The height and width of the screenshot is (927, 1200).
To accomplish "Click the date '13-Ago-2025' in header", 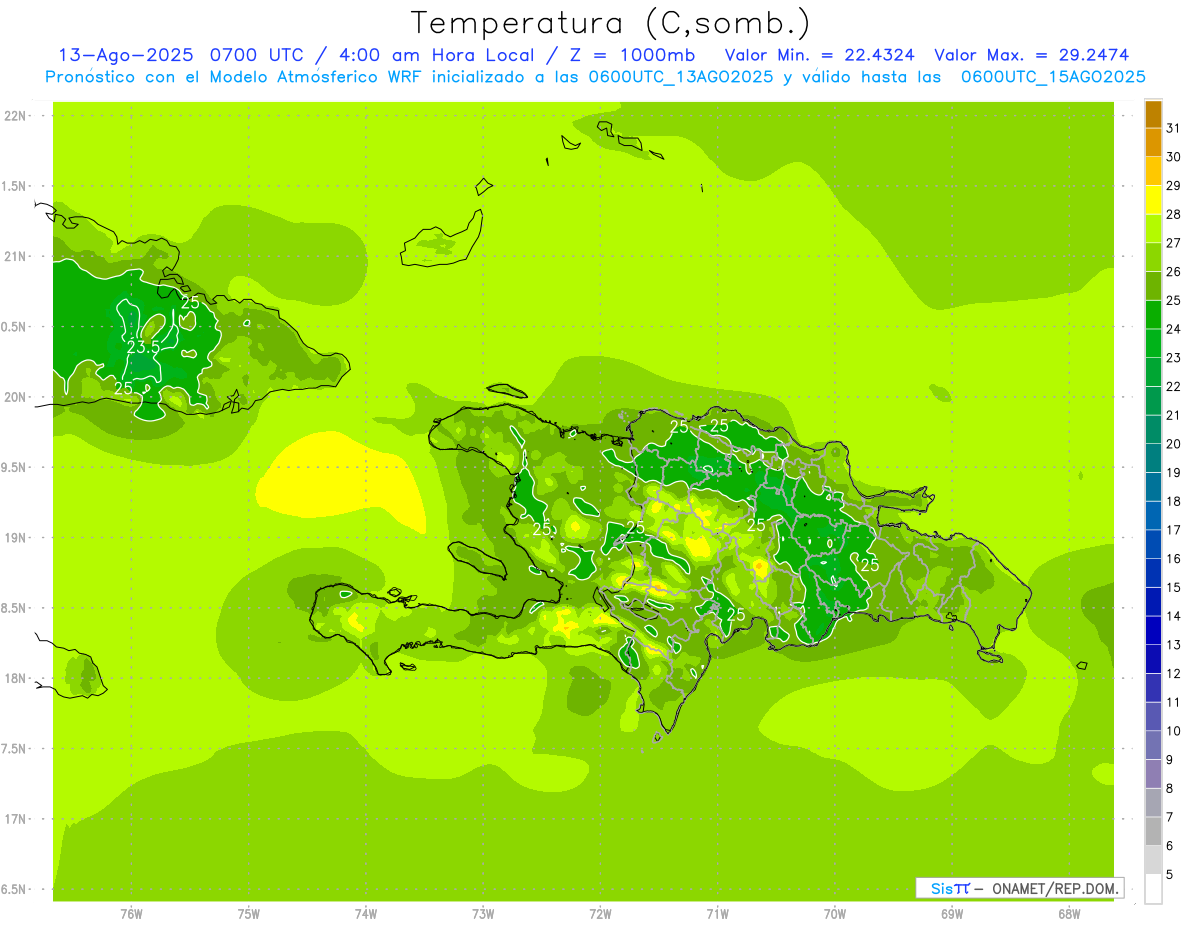I will 128,55.
